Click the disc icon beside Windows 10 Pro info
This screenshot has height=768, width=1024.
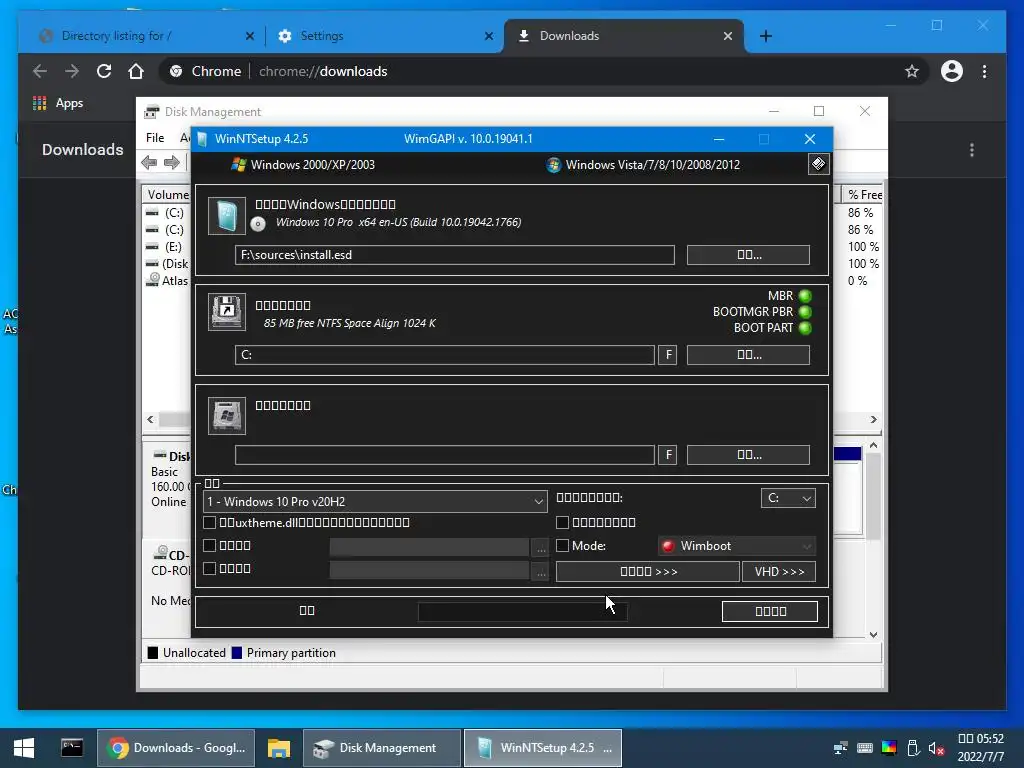point(258,224)
